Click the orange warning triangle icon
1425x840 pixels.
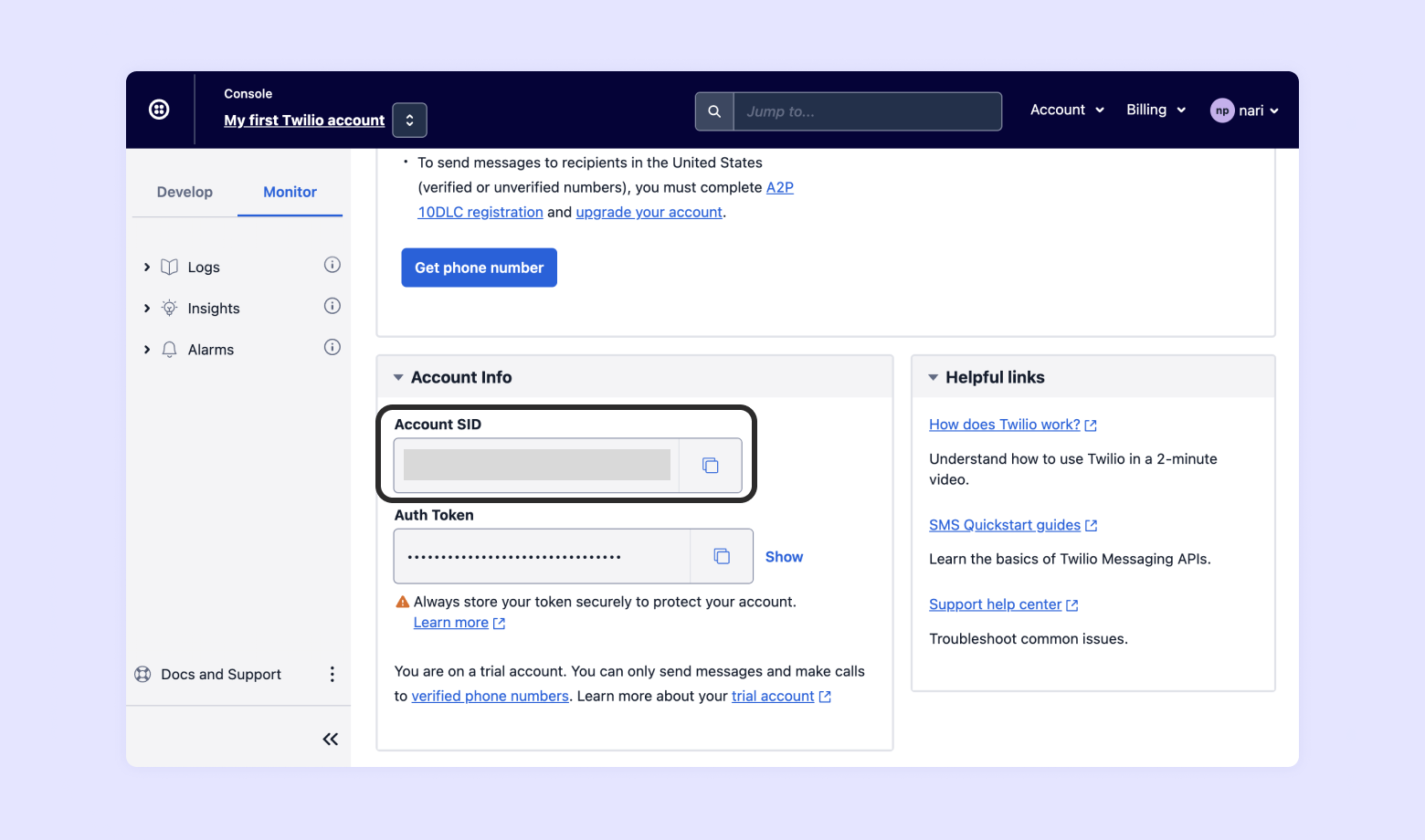(403, 602)
